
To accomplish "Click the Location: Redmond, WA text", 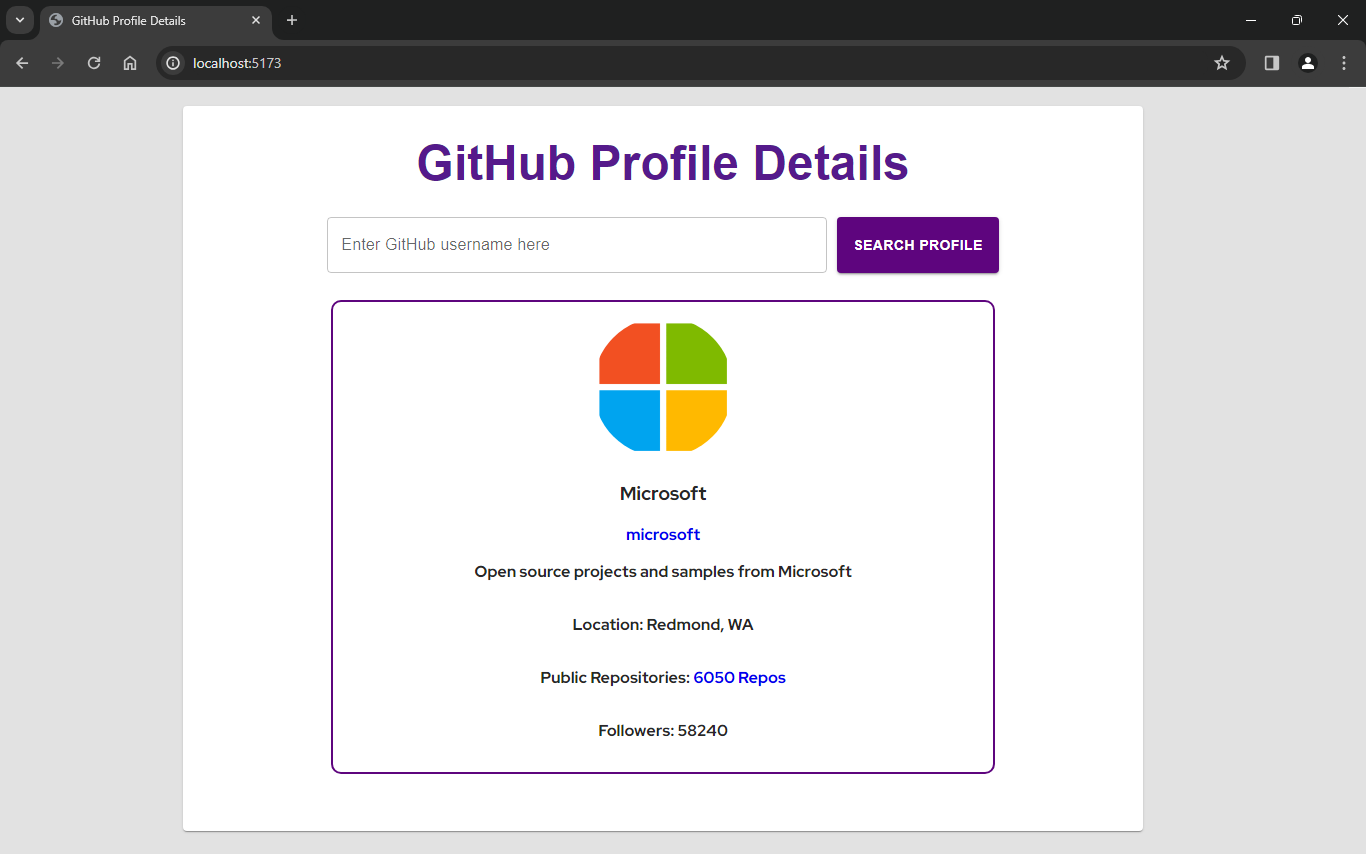I will pos(663,625).
